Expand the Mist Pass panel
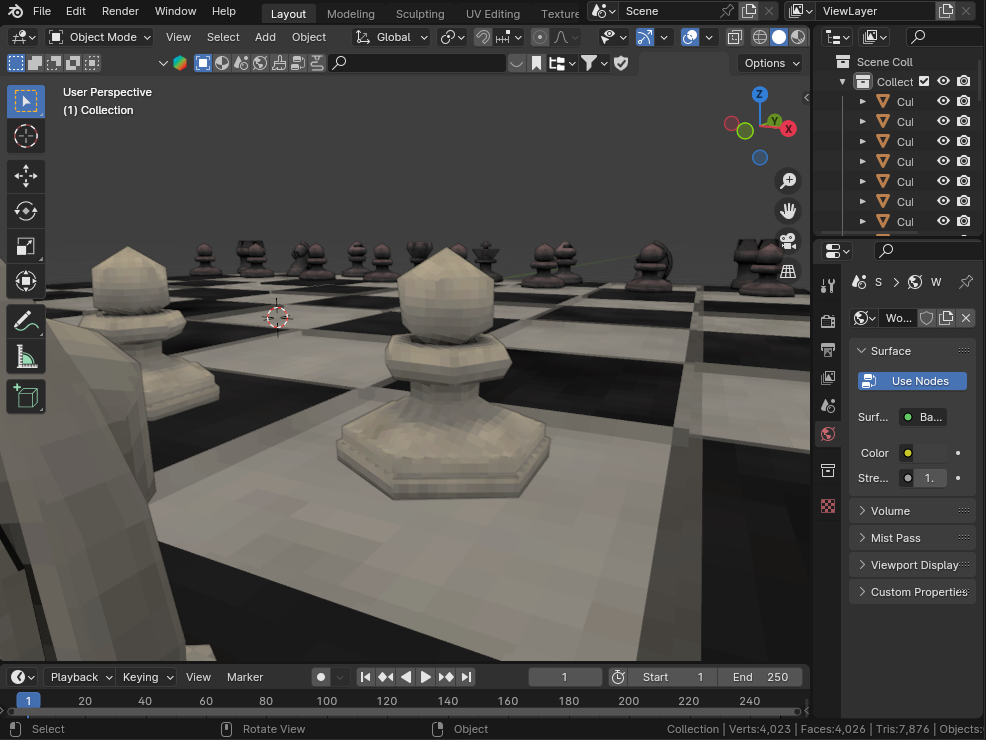 pos(895,538)
